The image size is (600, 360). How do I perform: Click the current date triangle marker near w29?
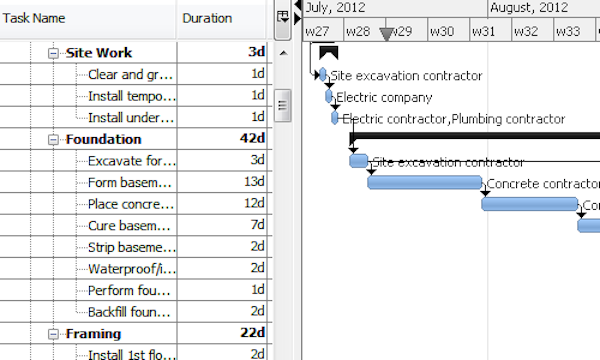point(386,34)
